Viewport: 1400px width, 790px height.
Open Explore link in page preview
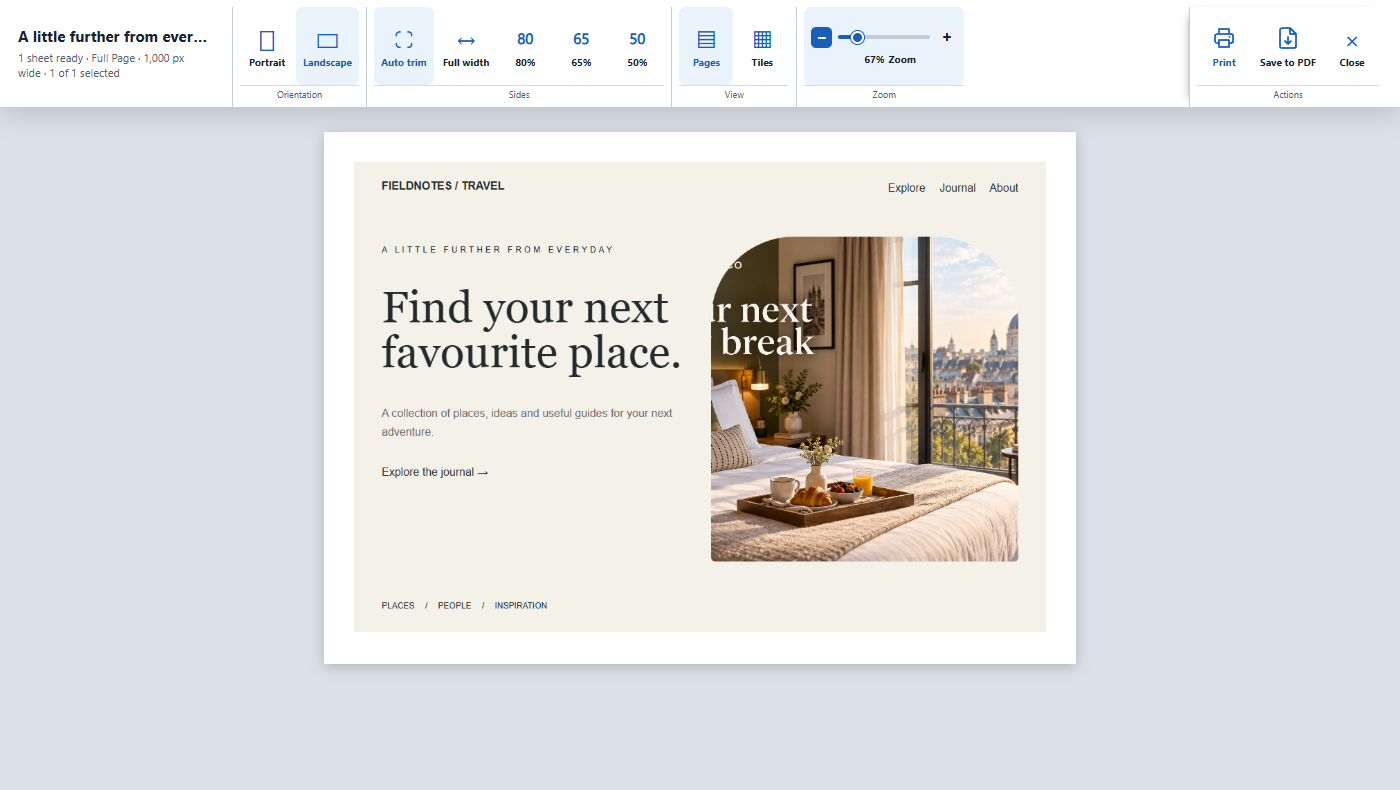907,188
